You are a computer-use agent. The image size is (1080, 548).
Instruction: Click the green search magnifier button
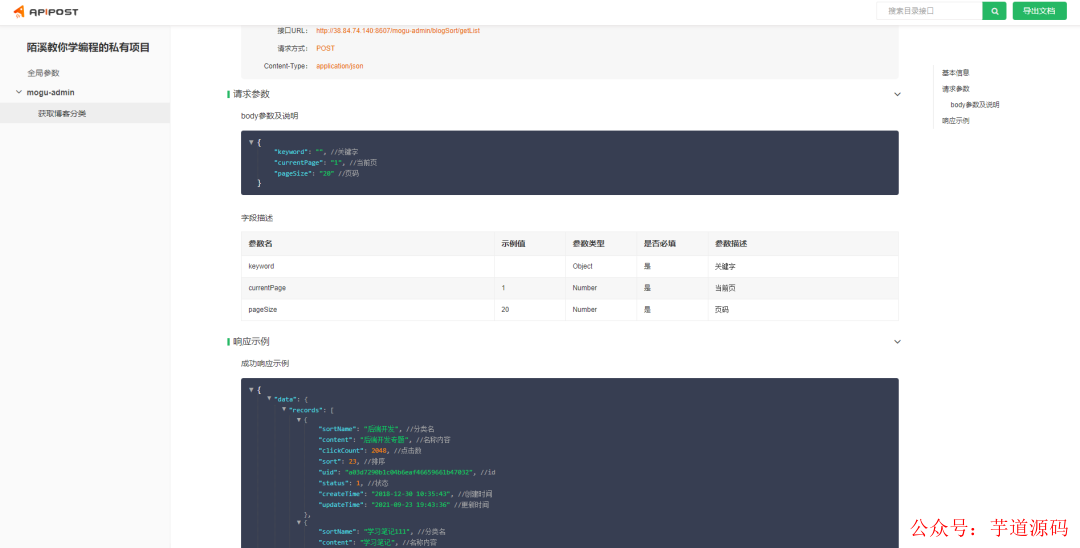pos(995,11)
